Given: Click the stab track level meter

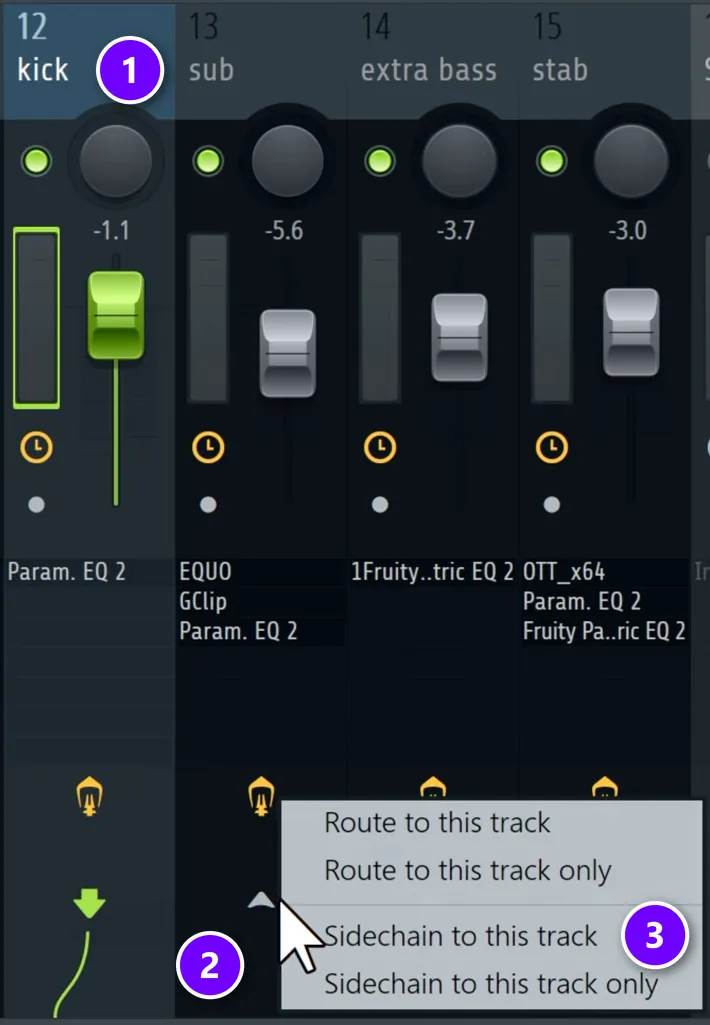Looking at the screenshot, I should click(x=552, y=318).
